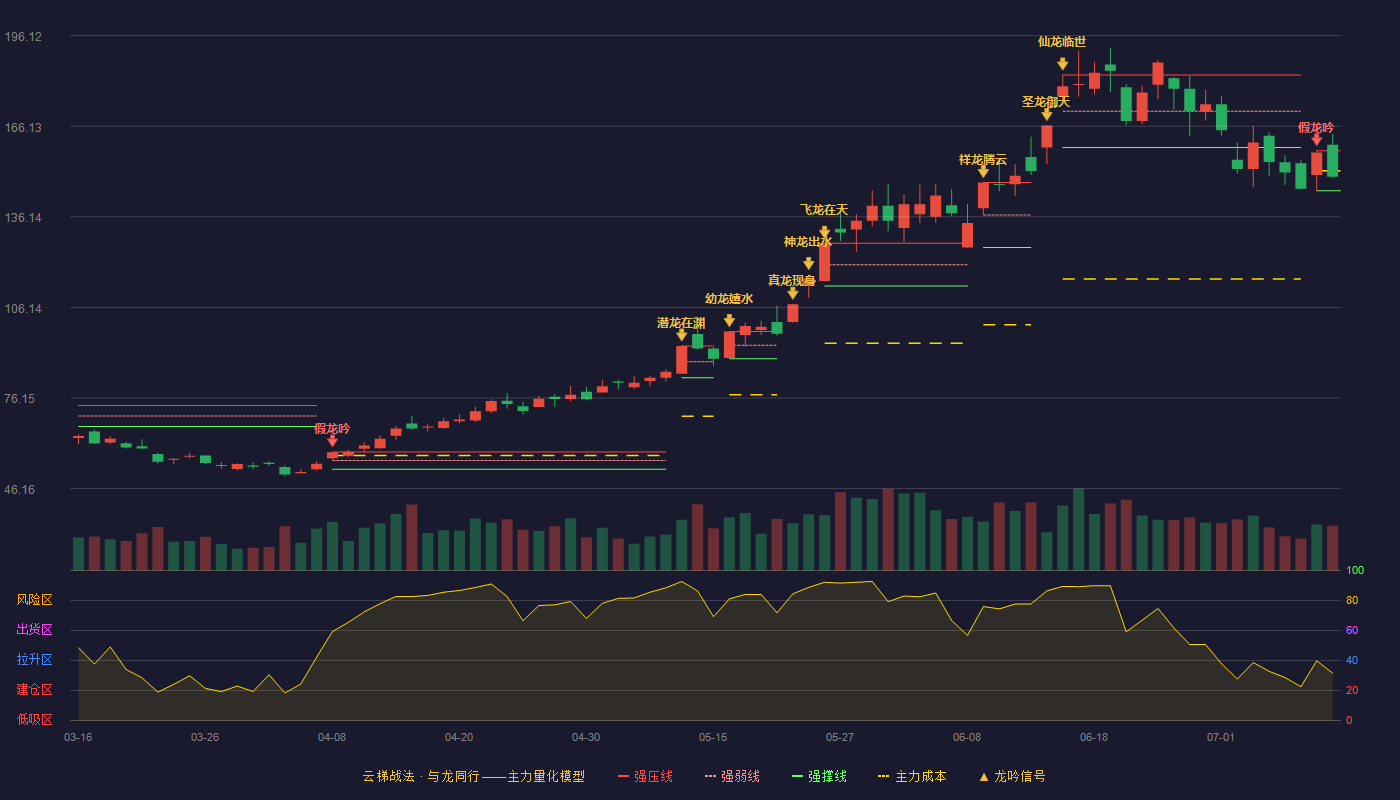Click the green 100 indicator scale value
Screen dimensions: 1400x800
[1355, 570]
